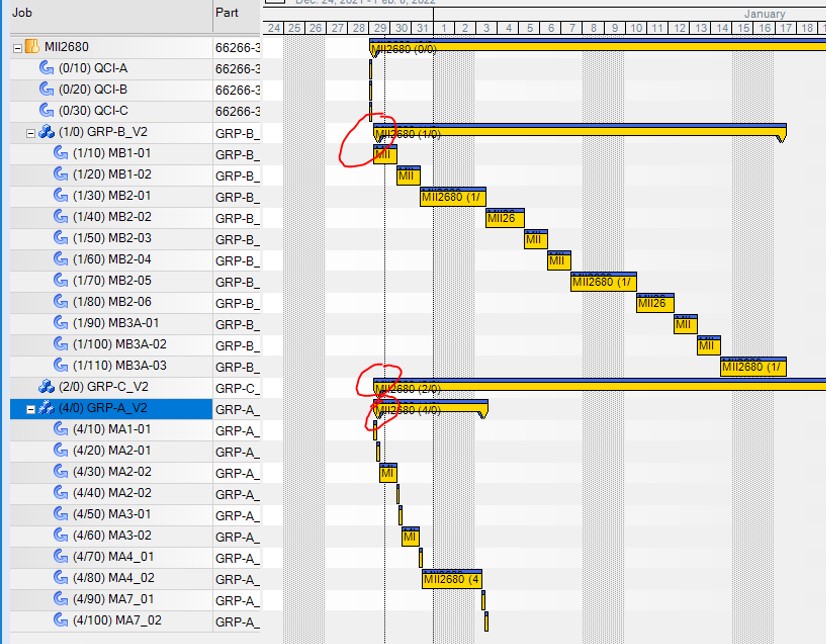Click the GRP-C_ part cell
Screen dimensions: 826x644
point(237,388)
